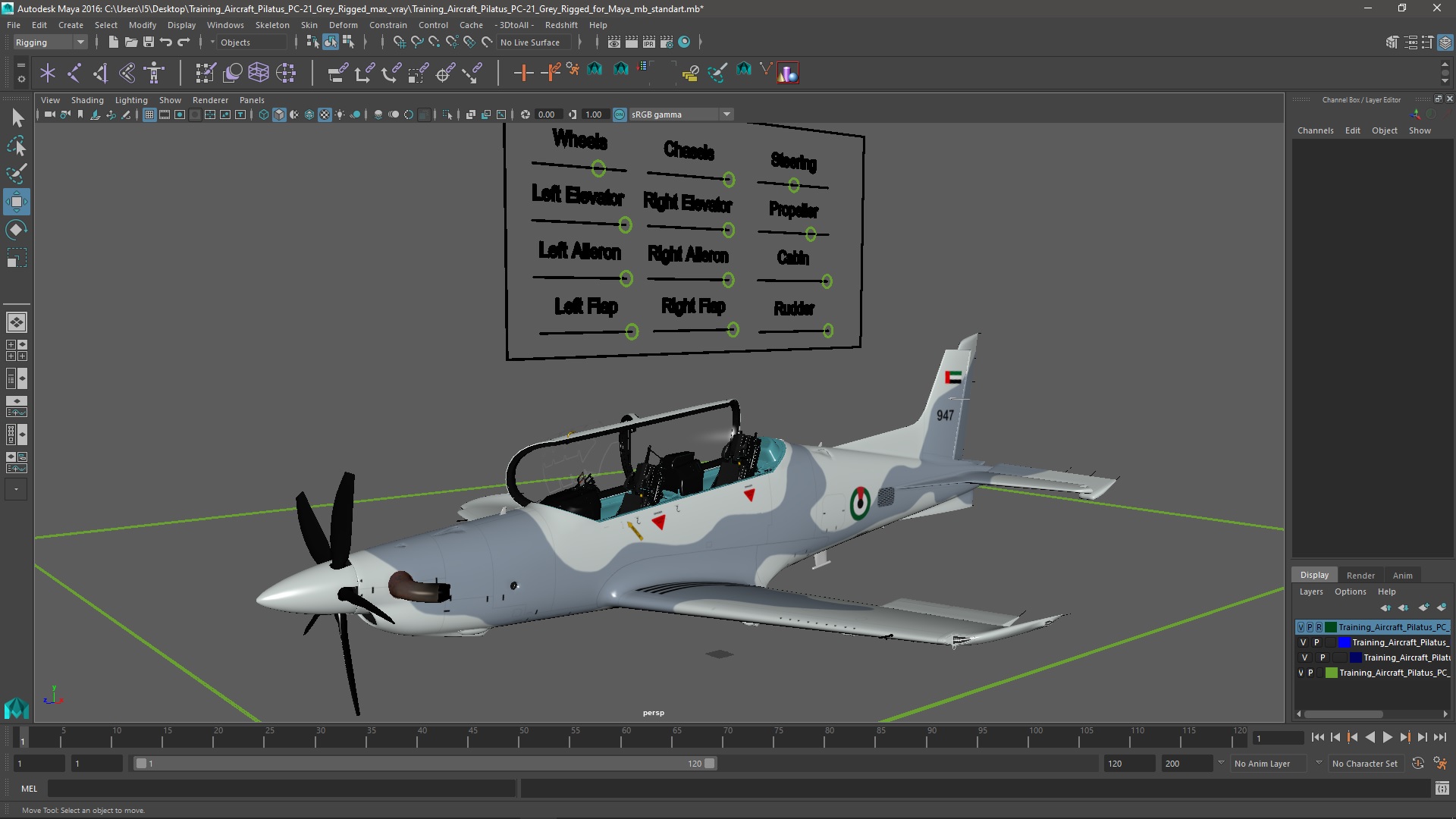Step back one frame
Screen dimensions: 1456x819
(x=1335, y=737)
